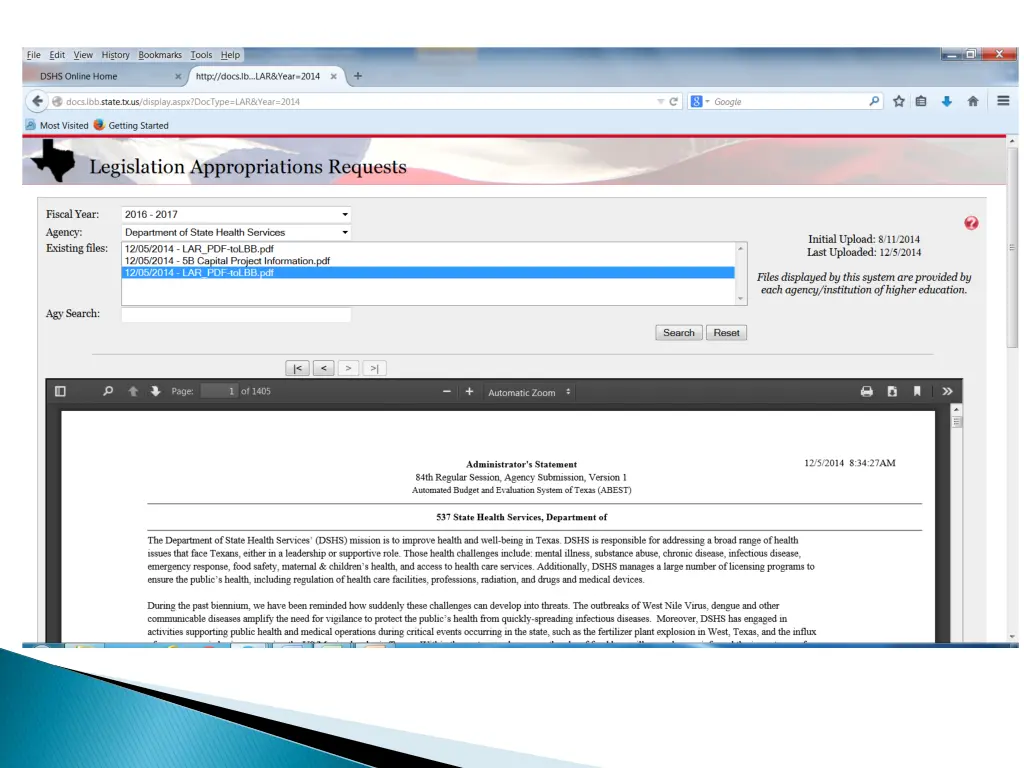Click the red help question mark icon

point(971,223)
